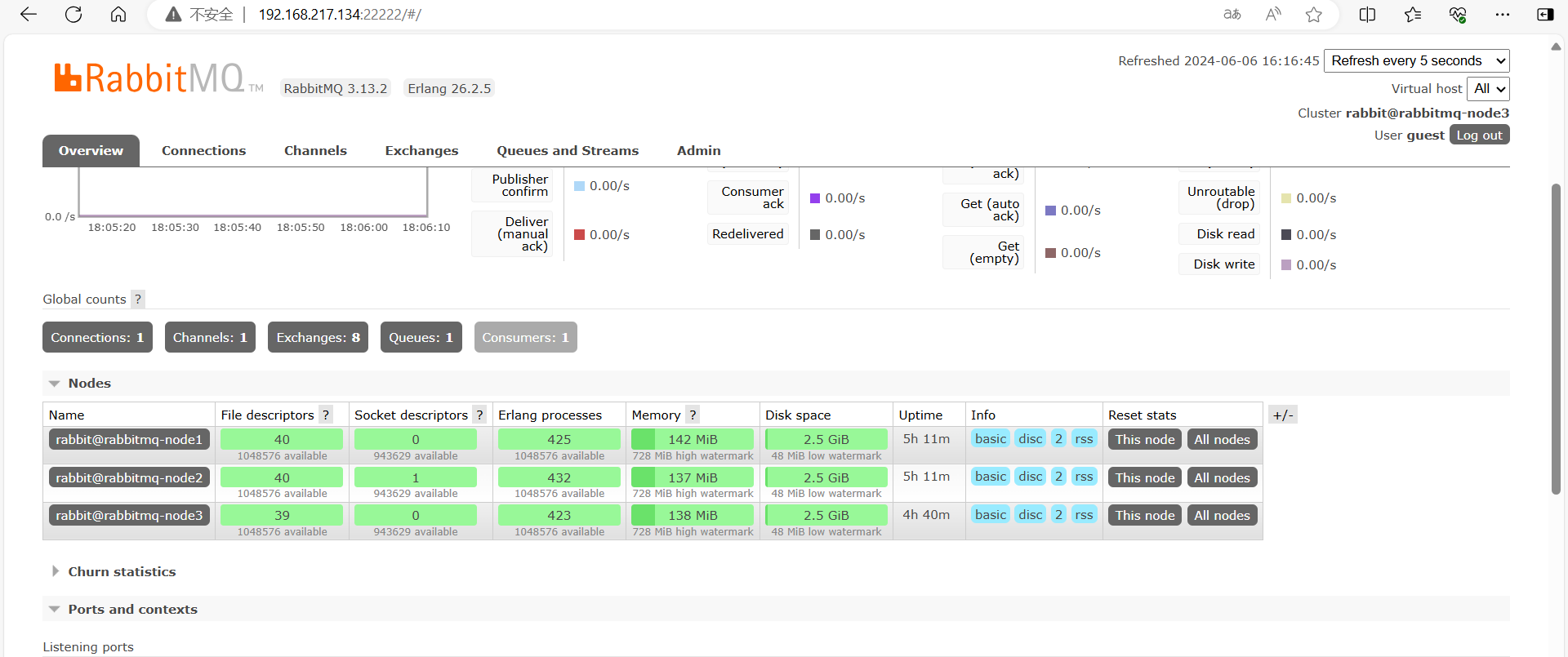Click the Exchanges: 8 count button

point(318,337)
